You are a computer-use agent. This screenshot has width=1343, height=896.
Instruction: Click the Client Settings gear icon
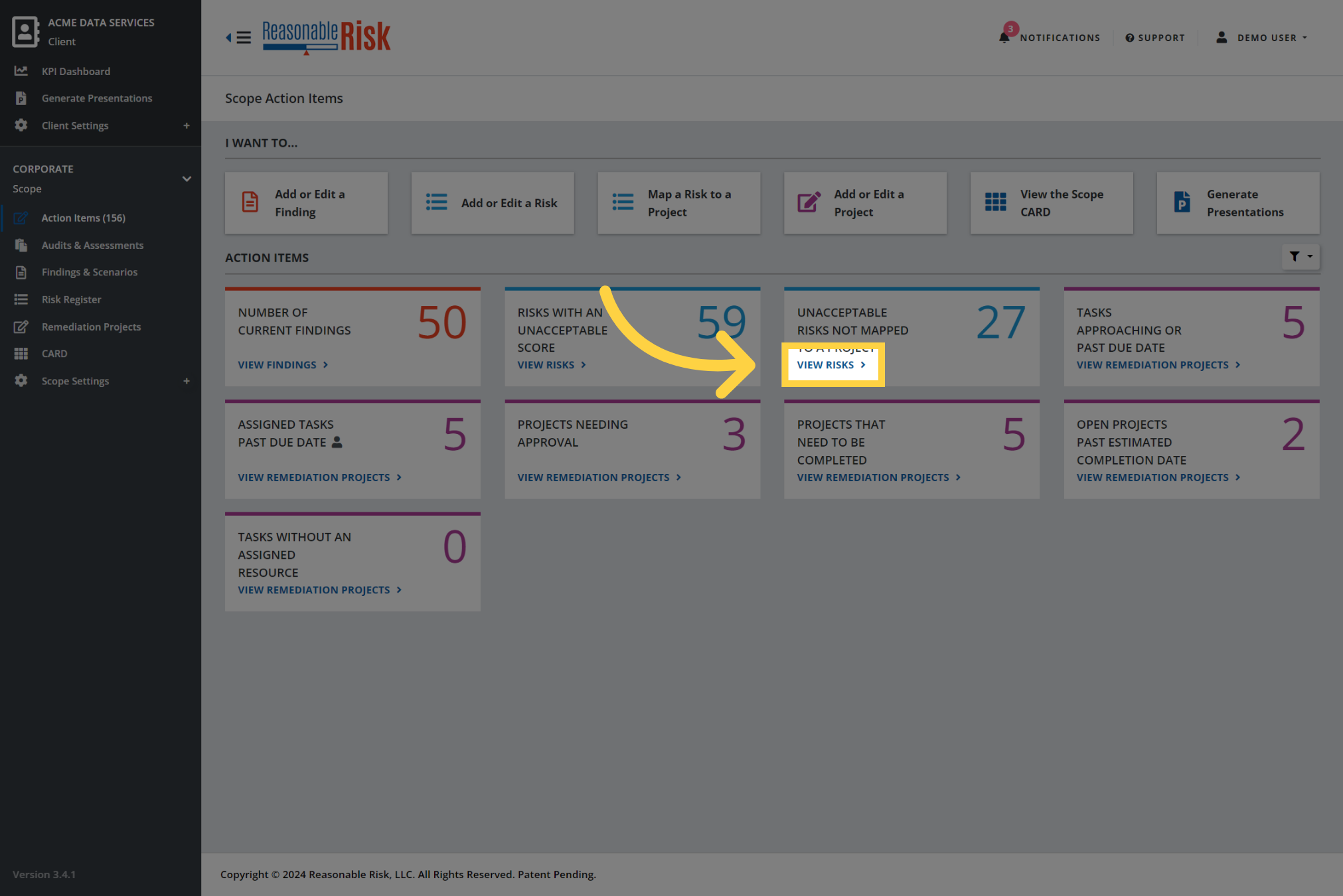point(21,125)
